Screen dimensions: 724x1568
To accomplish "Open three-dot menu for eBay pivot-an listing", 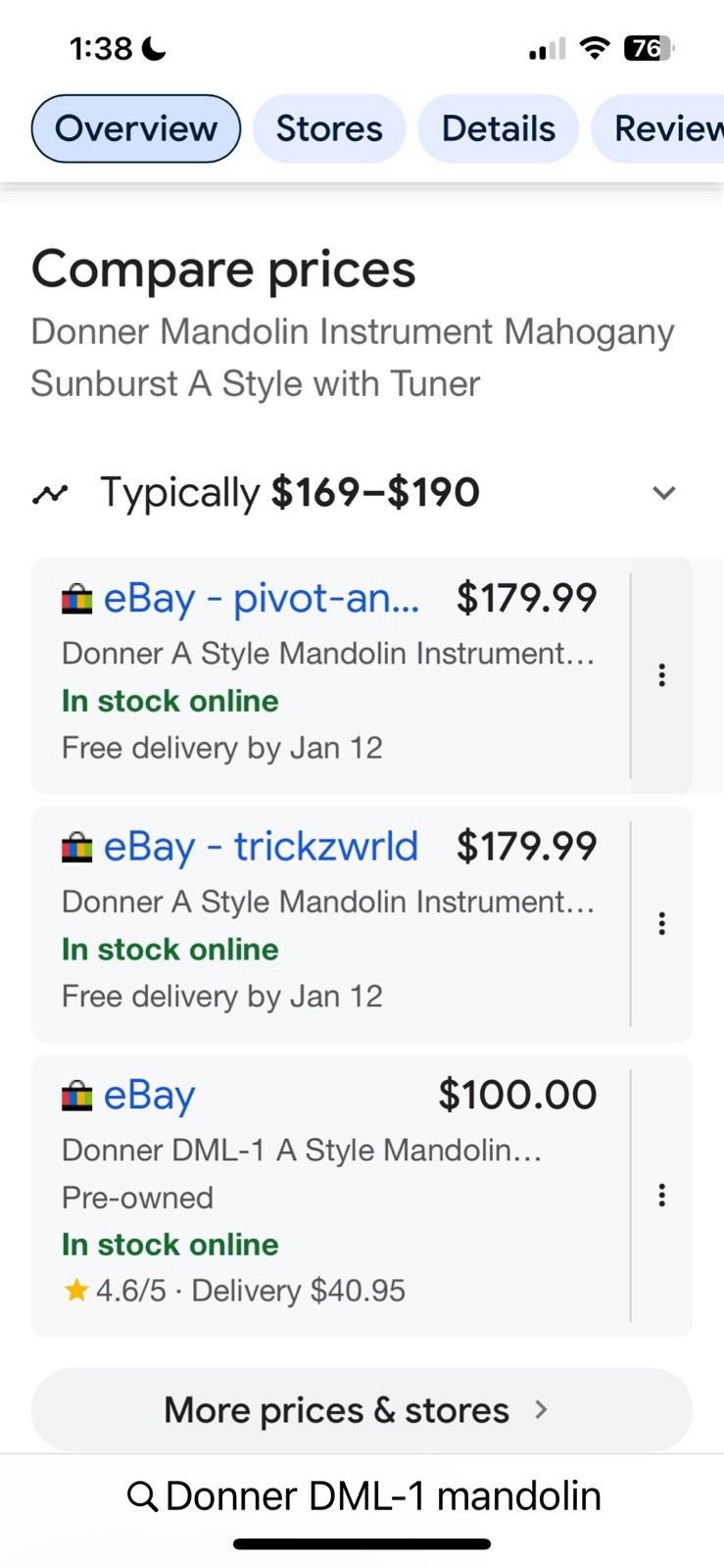I will tap(662, 674).
